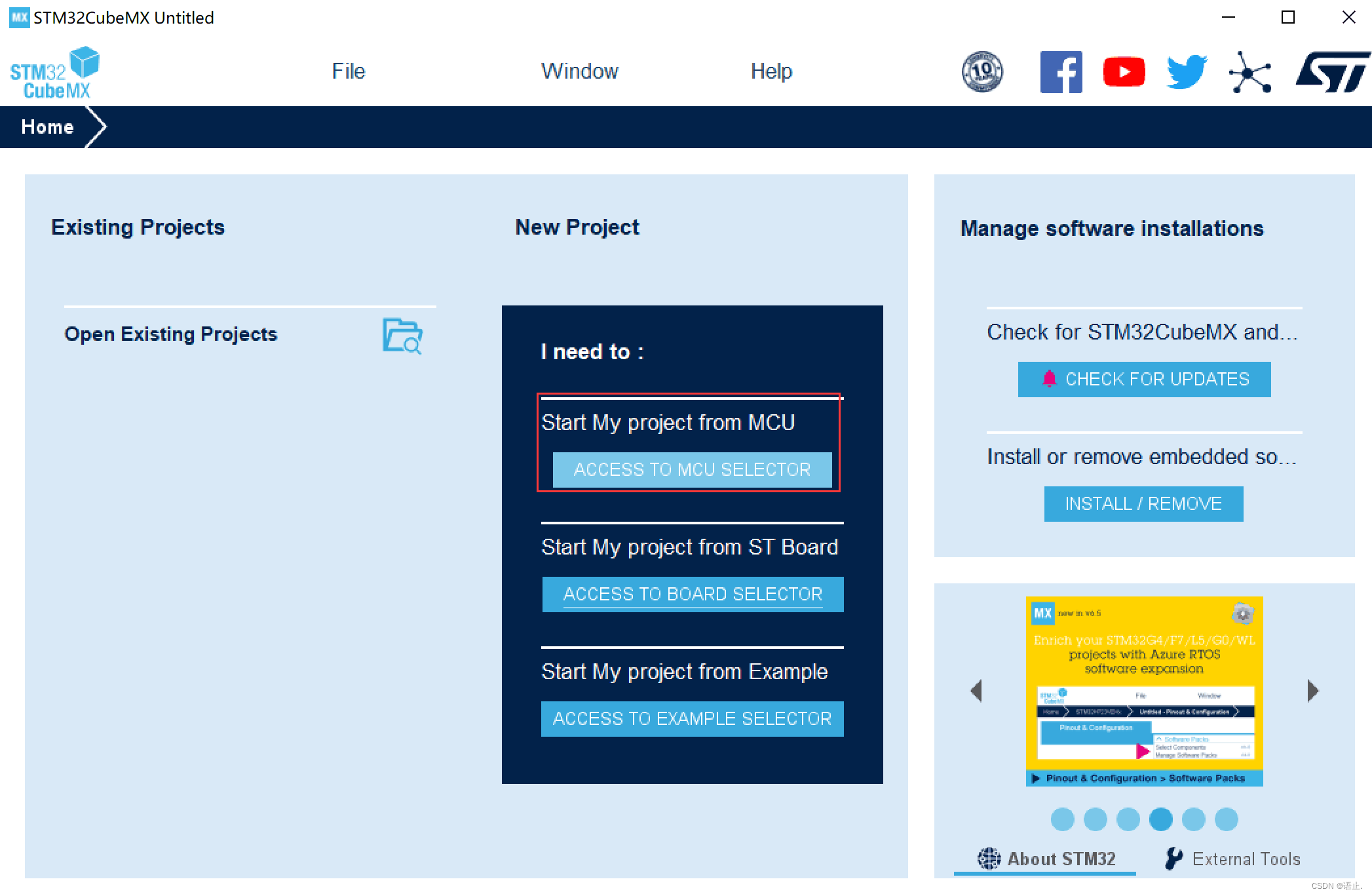Viewport: 1372px width, 896px height.
Task: Switch to the External Tools tab
Action: click(1232, 859)
